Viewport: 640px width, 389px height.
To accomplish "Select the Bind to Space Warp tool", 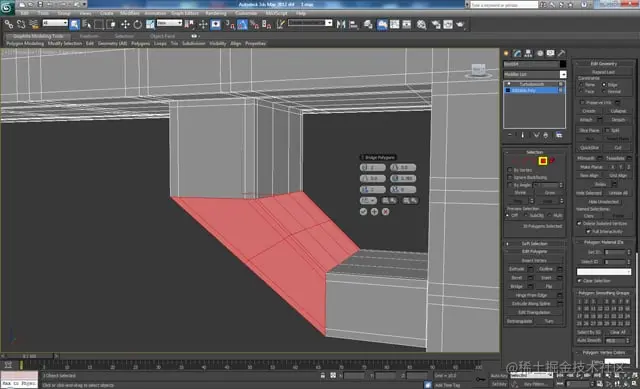I will 34,24.
